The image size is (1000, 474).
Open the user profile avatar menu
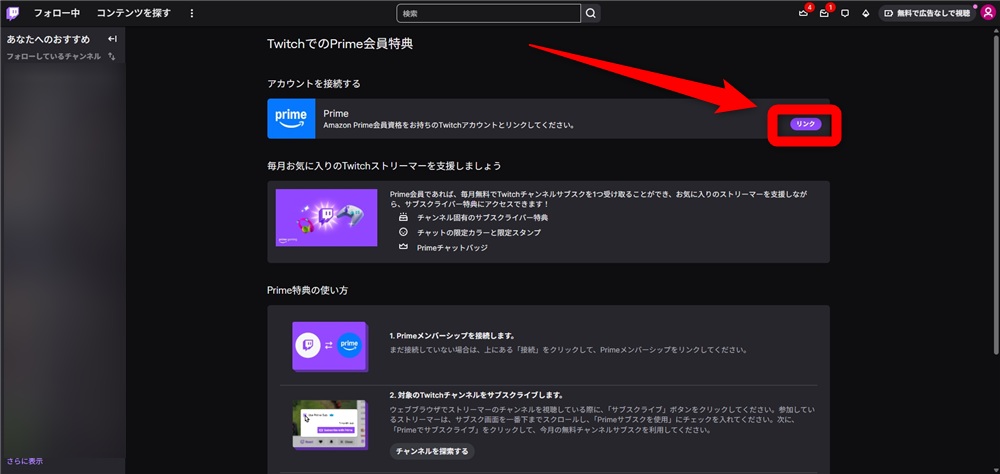pos(987,13)
